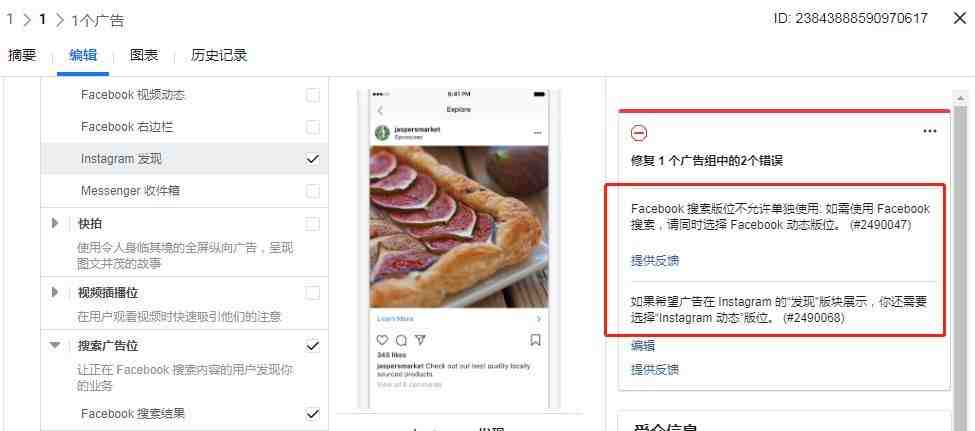
Task: Open the 历史记录 tab
Action: click(219, 55)
